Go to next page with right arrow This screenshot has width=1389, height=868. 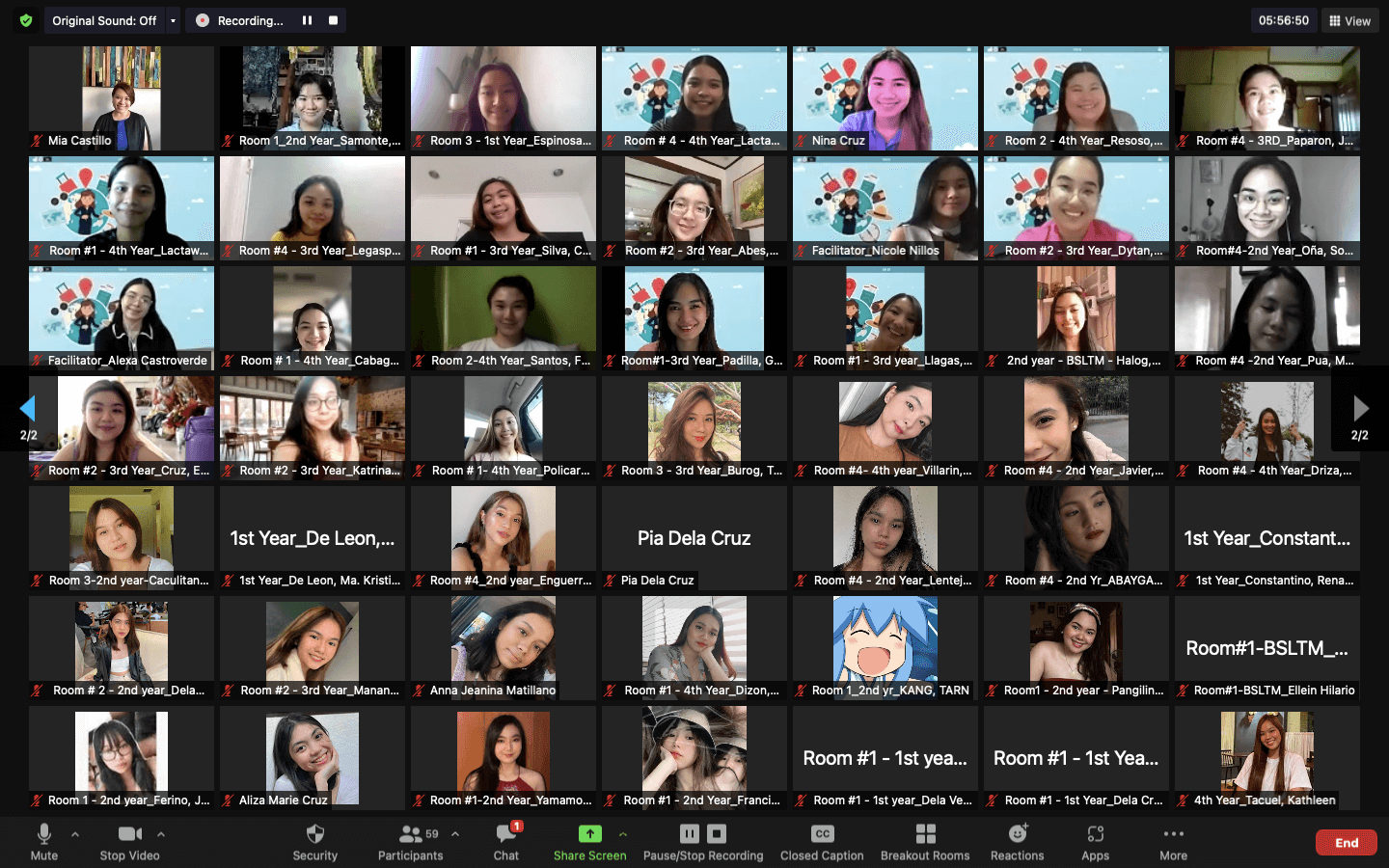[x=1361, y=409]
